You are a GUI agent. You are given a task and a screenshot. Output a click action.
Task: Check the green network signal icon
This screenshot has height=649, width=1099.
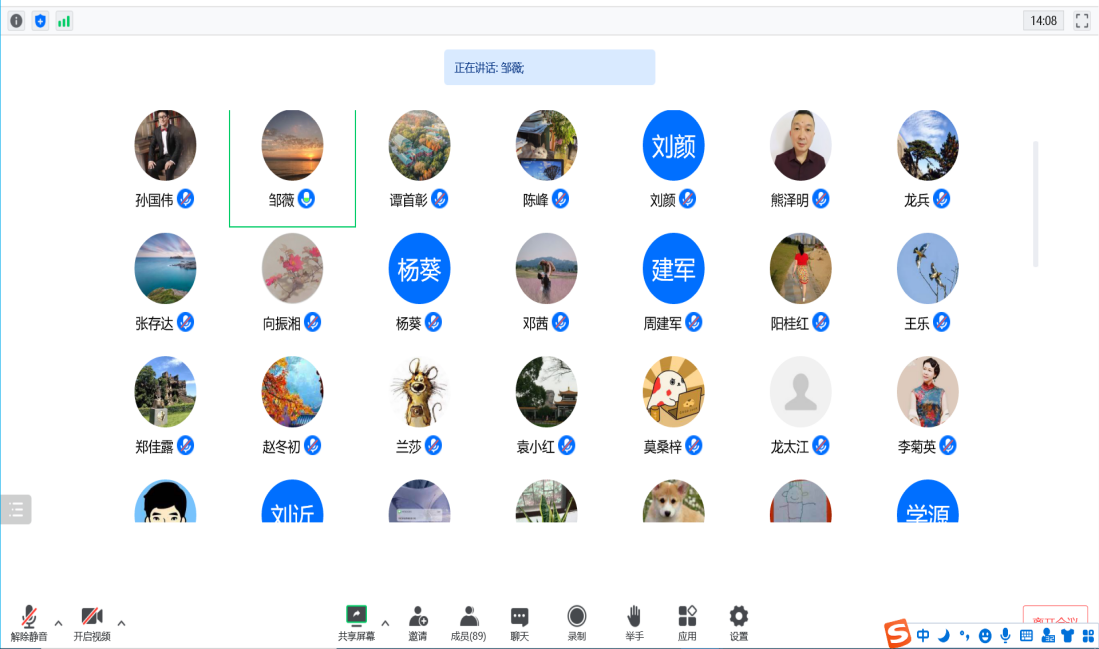(64, 21)
